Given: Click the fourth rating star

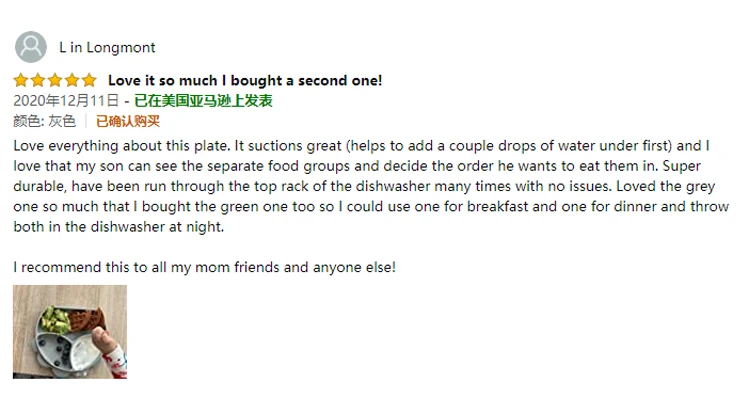Looking at the screenshot, I should tap(72, 80).
